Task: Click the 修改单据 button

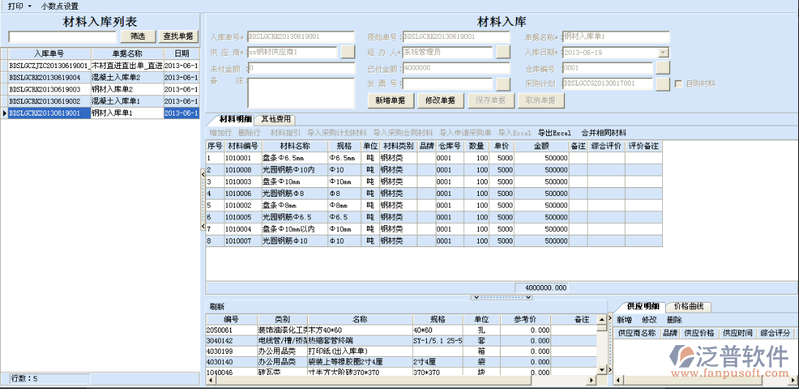Action: click(440, 100)
